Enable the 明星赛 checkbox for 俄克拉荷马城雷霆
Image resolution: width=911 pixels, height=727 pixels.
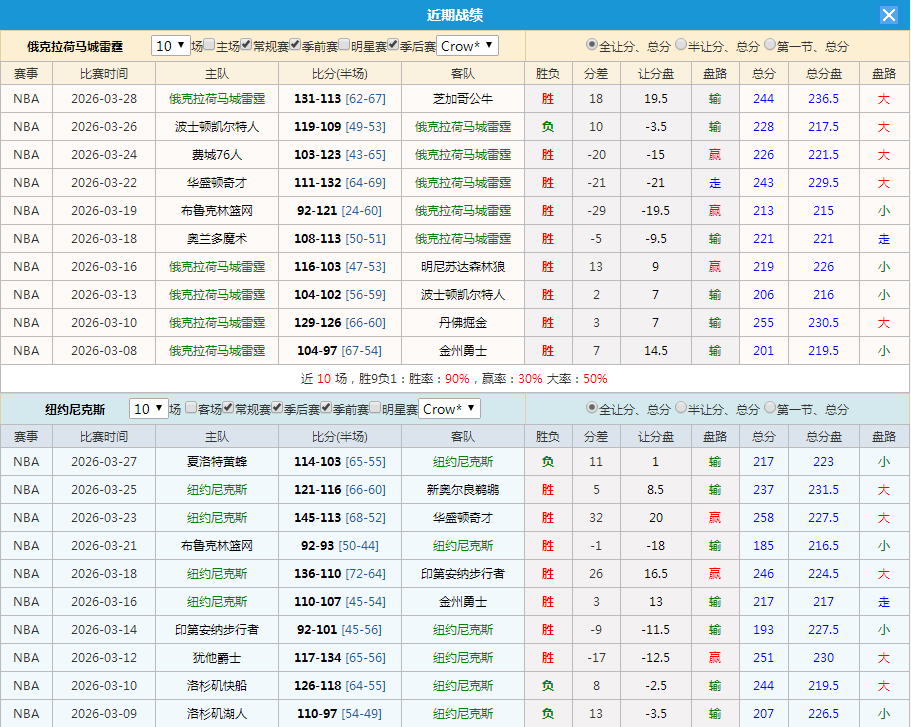point(345,45)
